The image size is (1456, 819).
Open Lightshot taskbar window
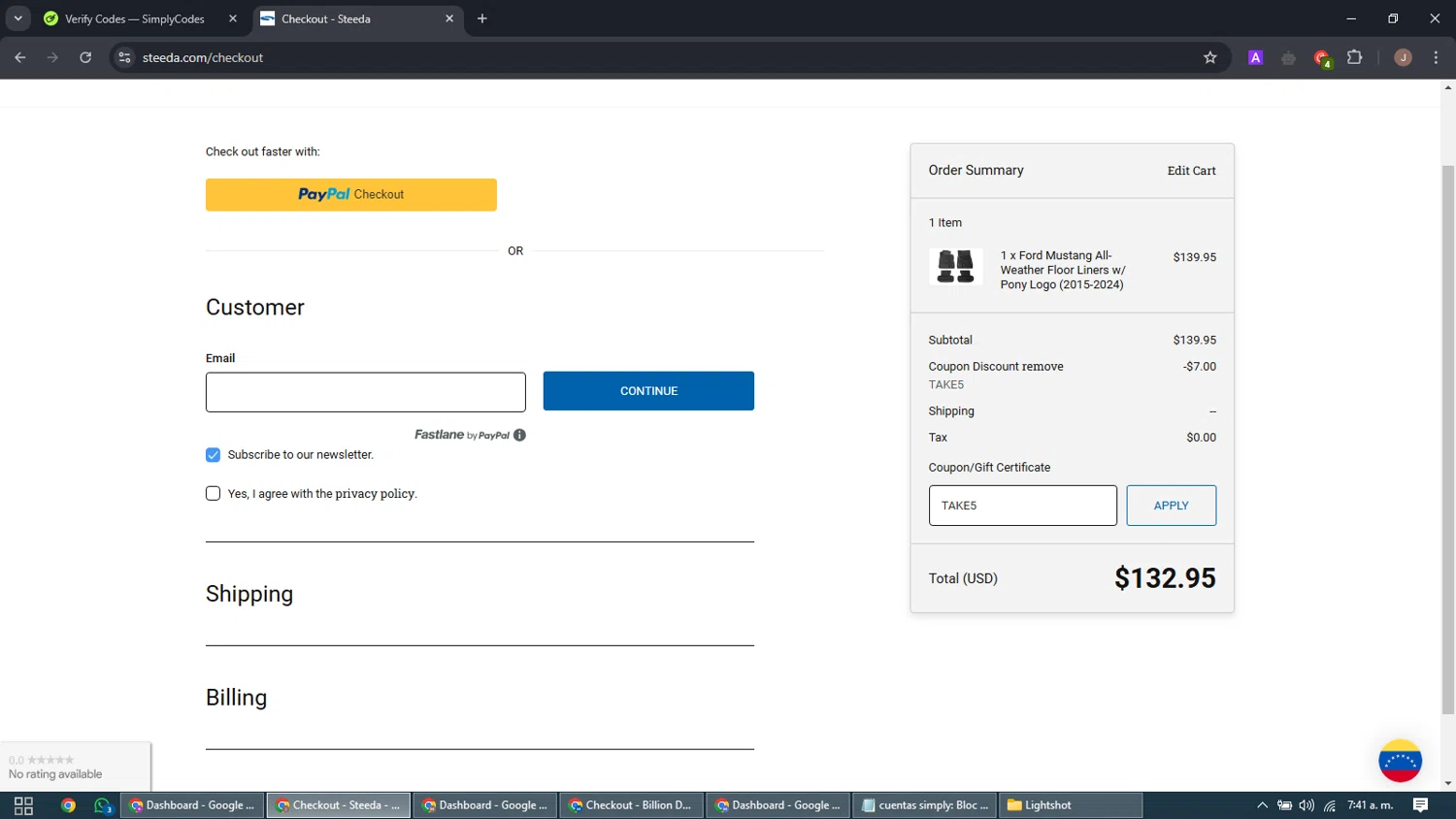pos(1071,805)
